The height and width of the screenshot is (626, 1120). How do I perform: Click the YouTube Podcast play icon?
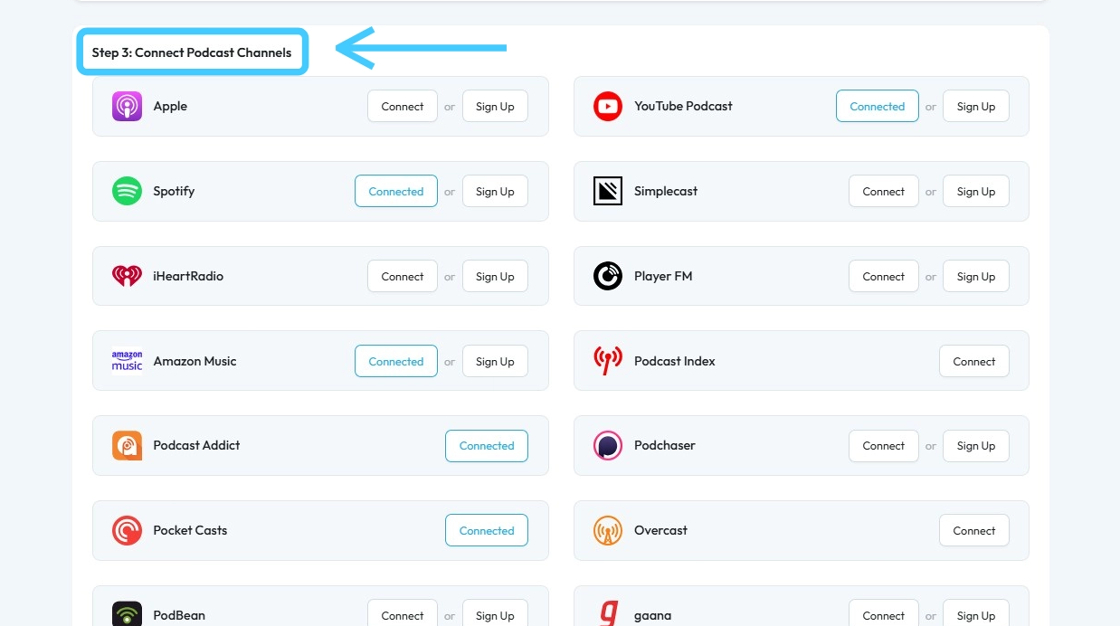tap(608, 106)
